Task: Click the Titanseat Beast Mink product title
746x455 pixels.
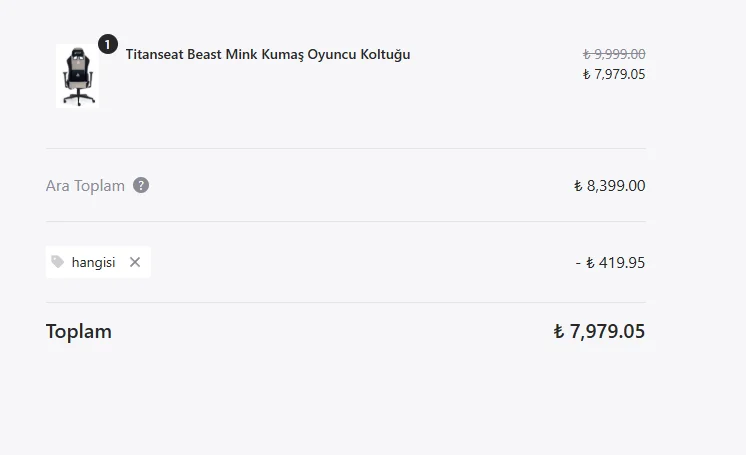Action: tap(268, 54)
